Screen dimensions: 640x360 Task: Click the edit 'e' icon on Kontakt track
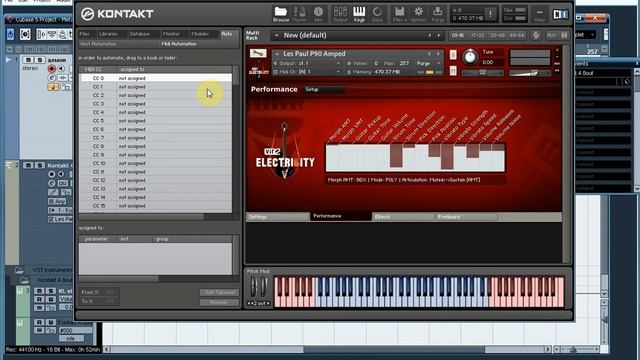click(x=51, y=183)
